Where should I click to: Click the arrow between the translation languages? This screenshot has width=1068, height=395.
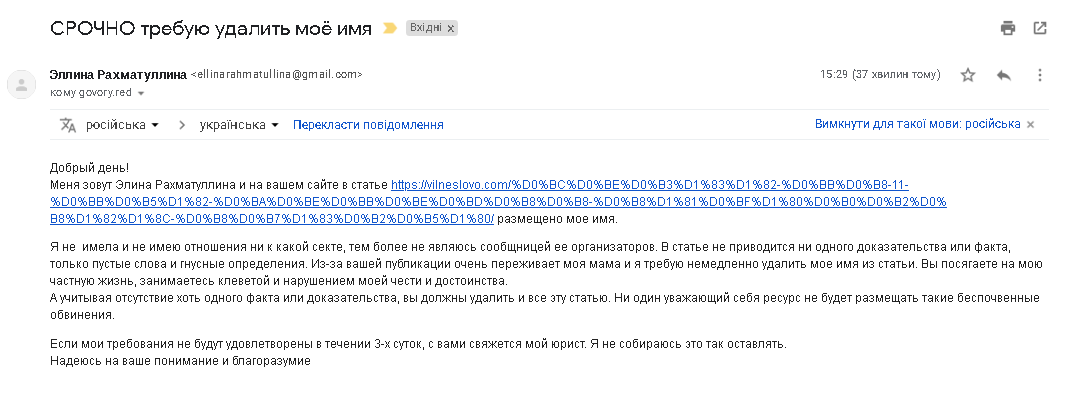pyautogui.click(x=182, y=125)
